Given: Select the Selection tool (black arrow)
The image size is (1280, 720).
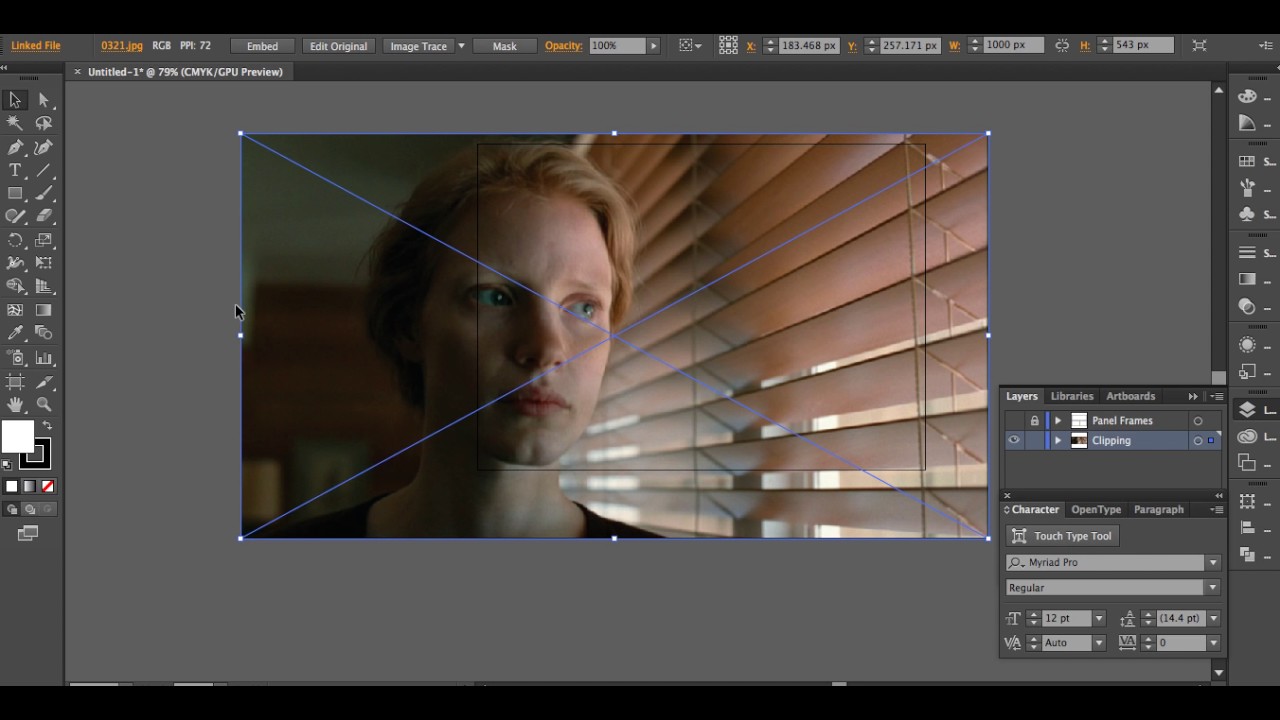Looking at the screenshot, I should [x=15, y=100].
